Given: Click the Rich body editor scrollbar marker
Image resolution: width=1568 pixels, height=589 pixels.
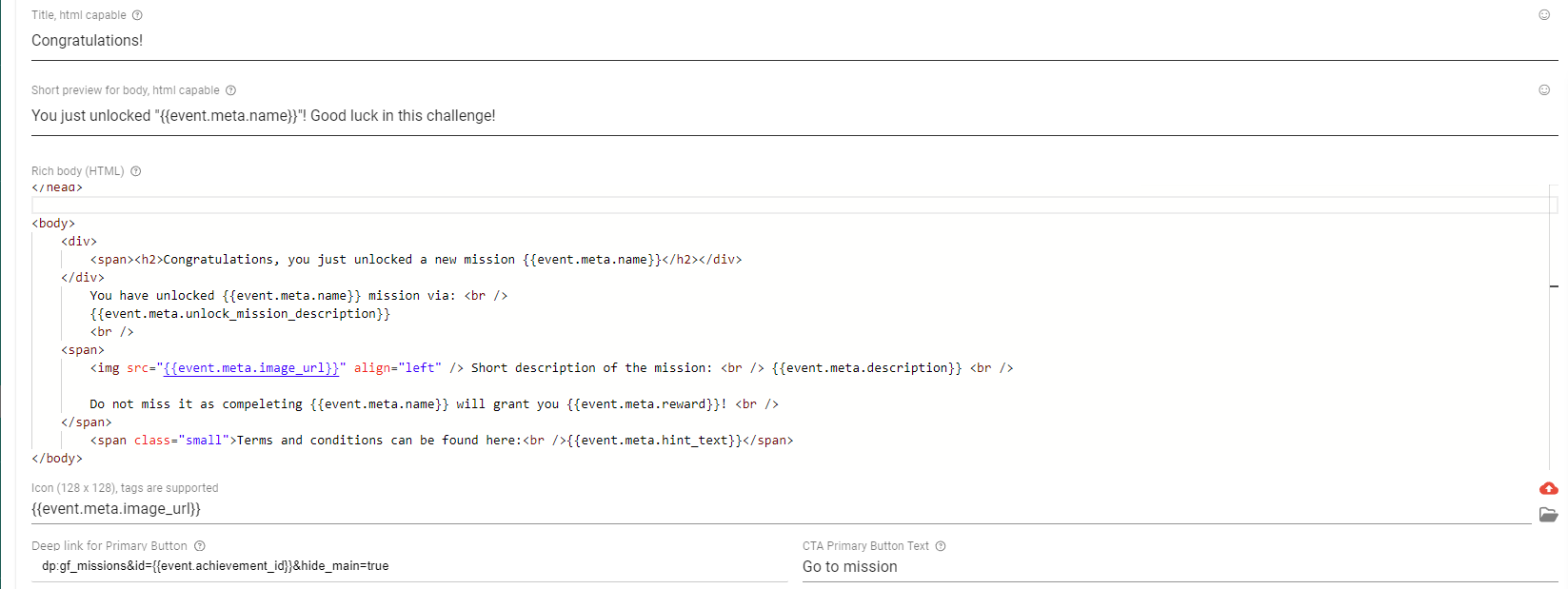Looking at the screenshot, I should click(x=1554, y=285).
